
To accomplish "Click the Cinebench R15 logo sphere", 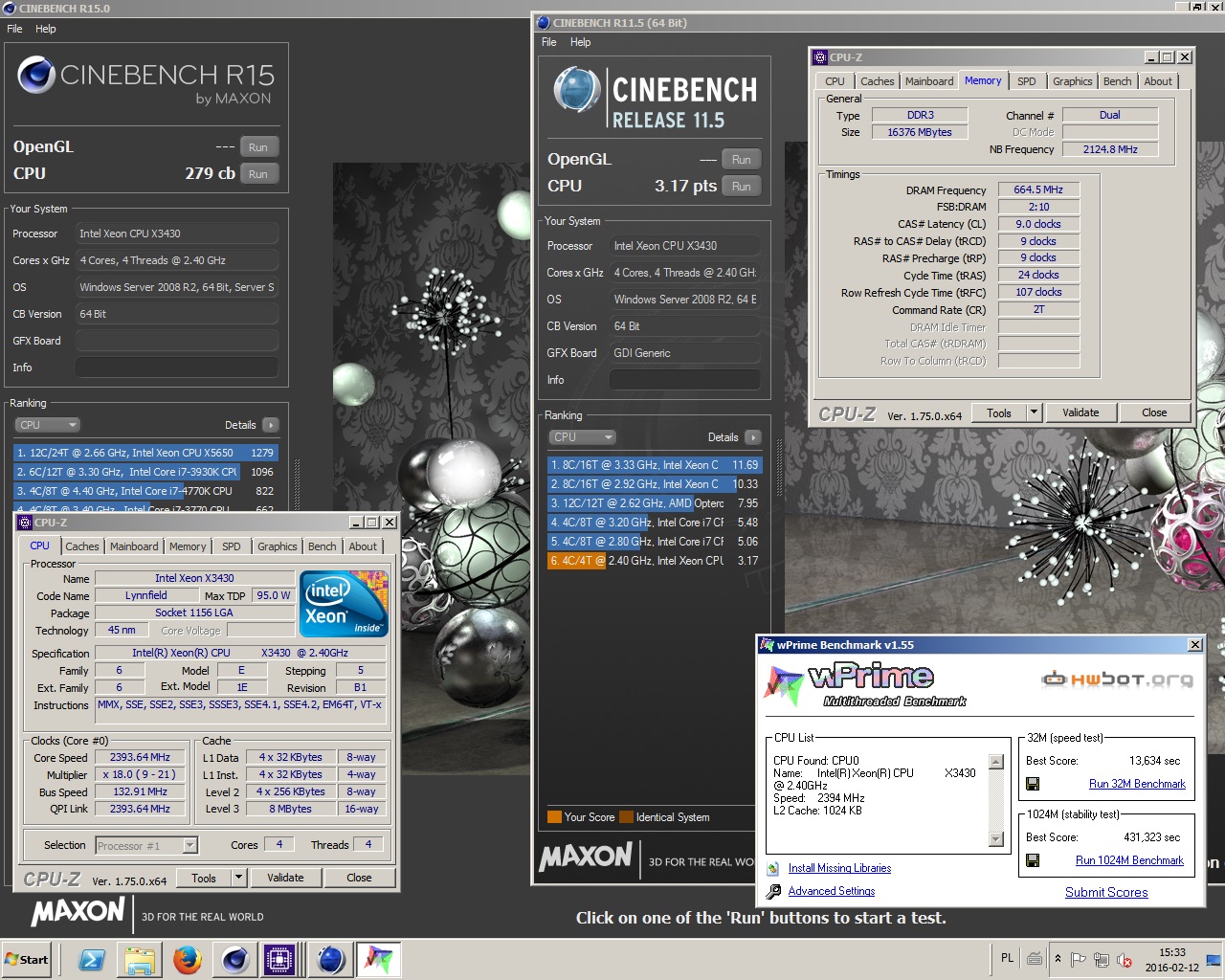I will coord(36,75).
